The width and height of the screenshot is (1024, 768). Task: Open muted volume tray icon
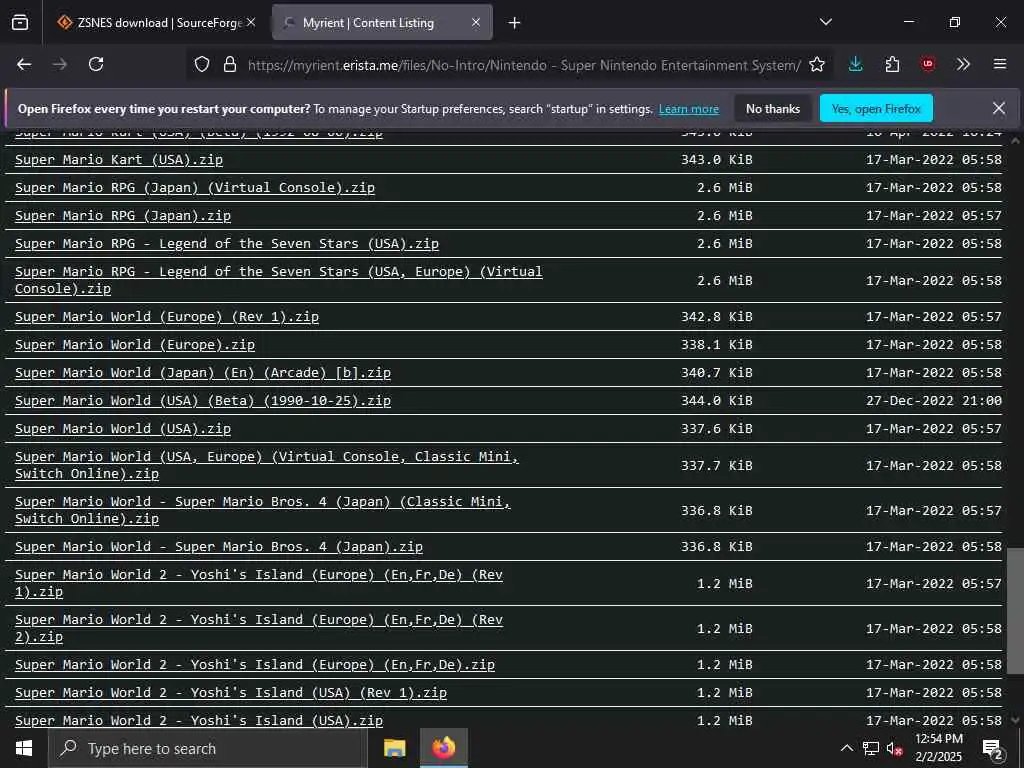click(894, 748)
